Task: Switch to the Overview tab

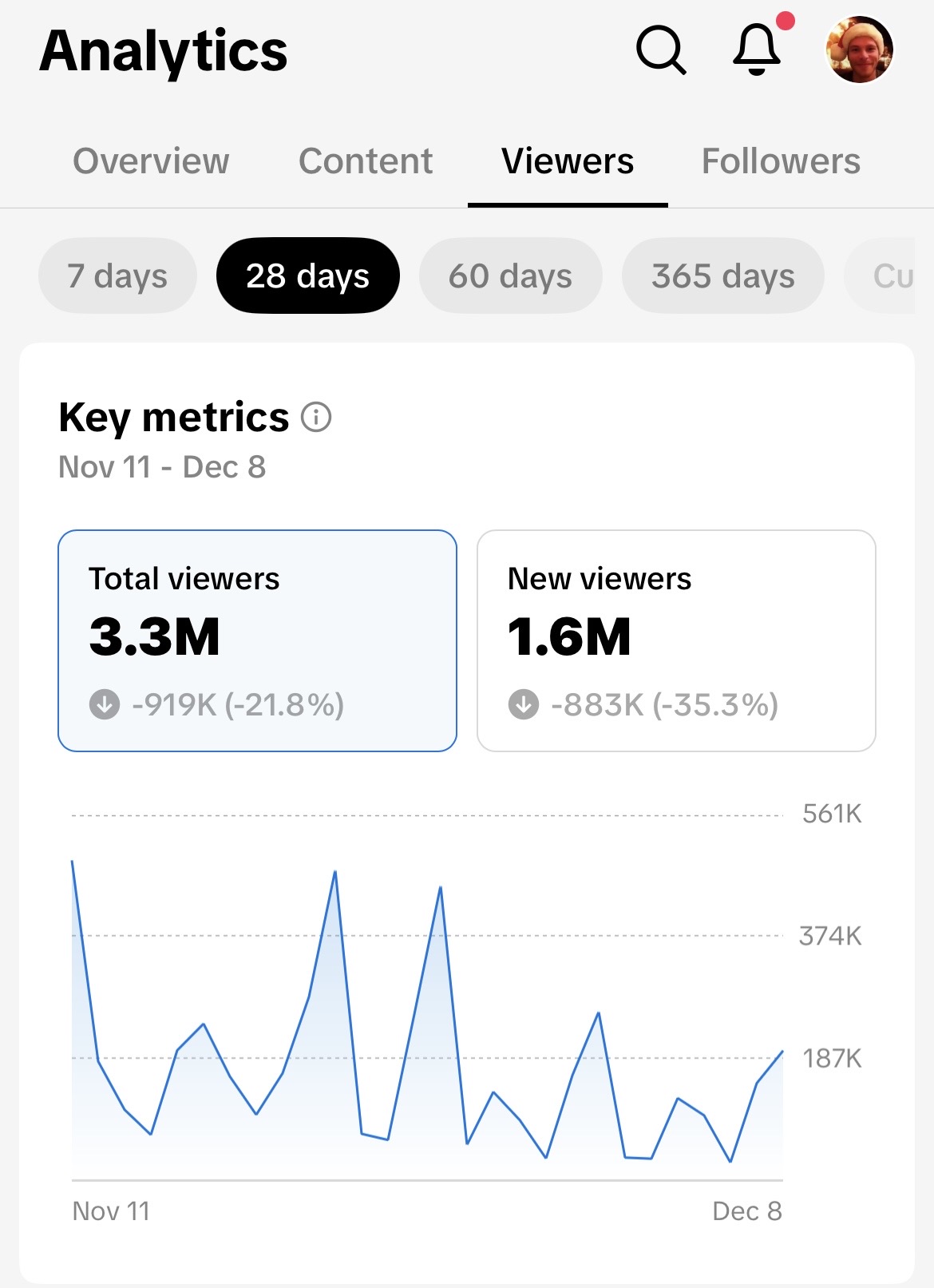Action: pyautogui.click(x=151, y=161)
